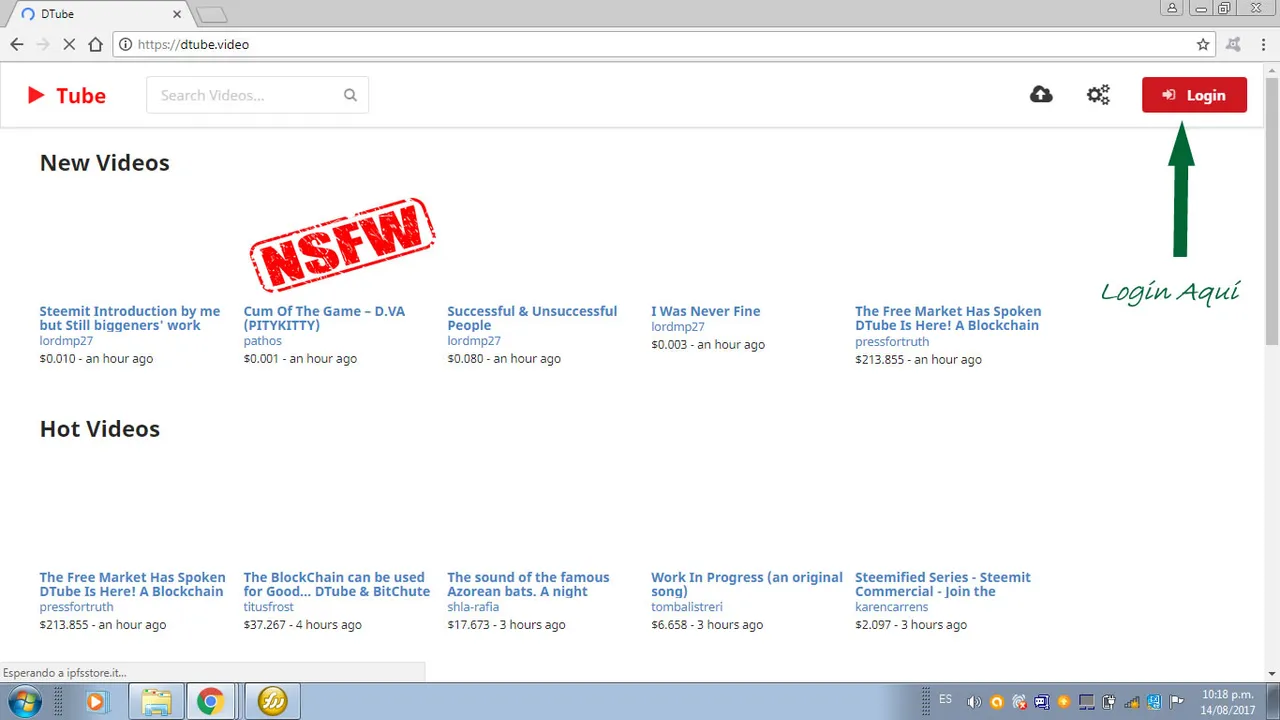Image resolution: width=1280 pixels, height=720 pixels.
Task: Open author tombalistreri link
Action: (x=687, y=607)
